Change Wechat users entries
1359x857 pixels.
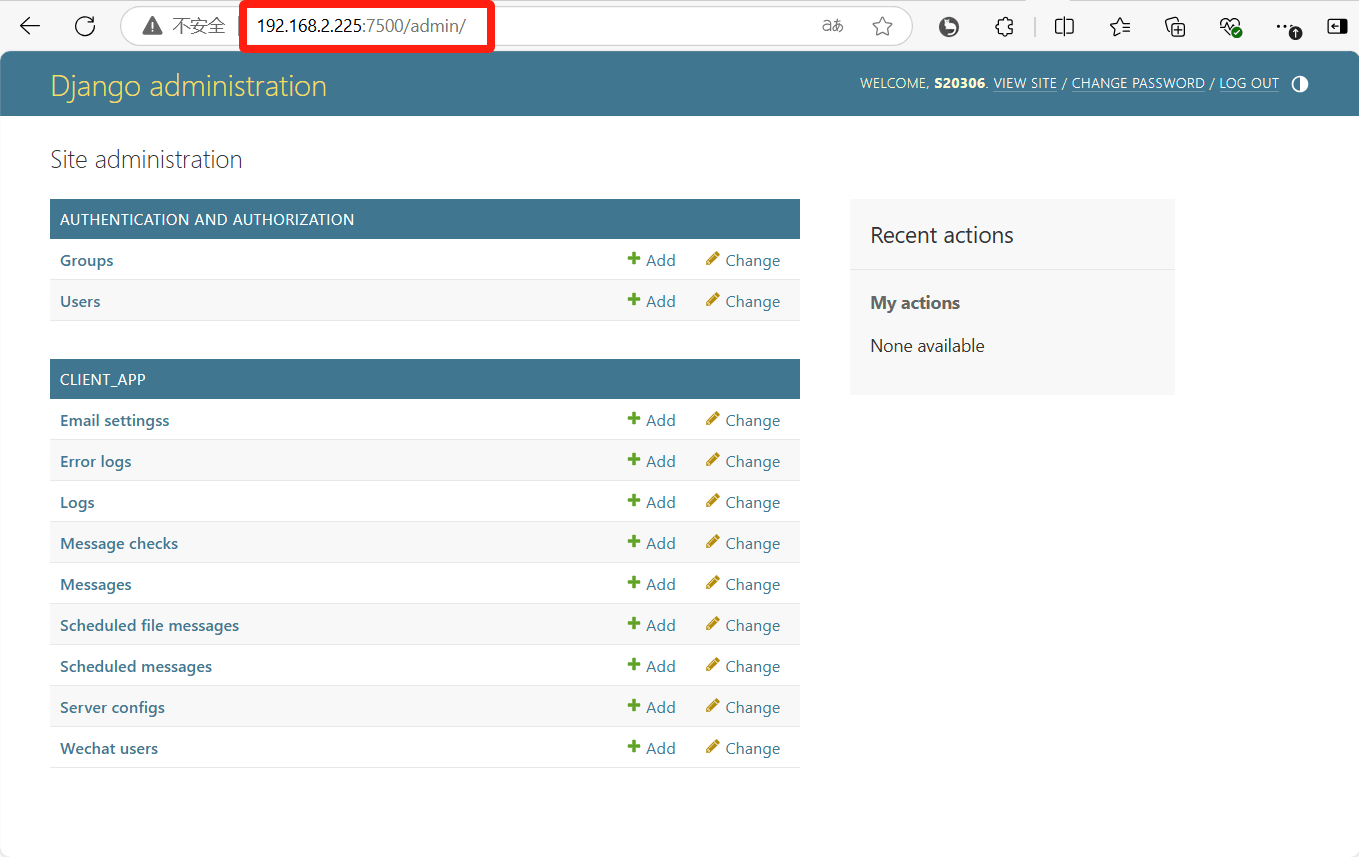click(742, 748)
